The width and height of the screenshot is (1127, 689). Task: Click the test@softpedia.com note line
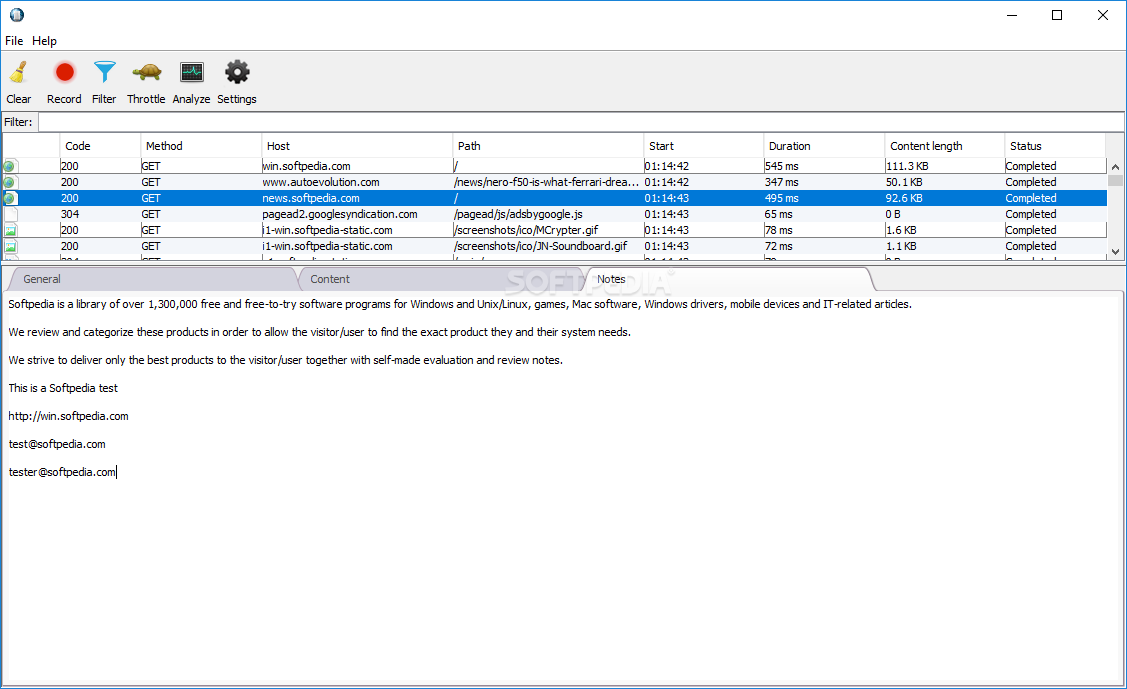57,444
